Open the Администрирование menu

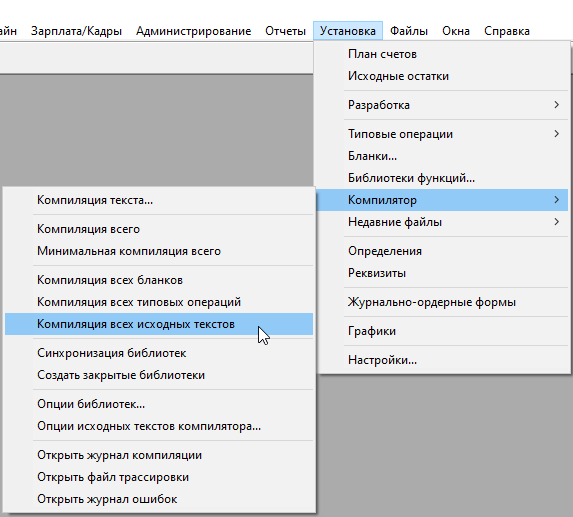(x=193, y=31)
